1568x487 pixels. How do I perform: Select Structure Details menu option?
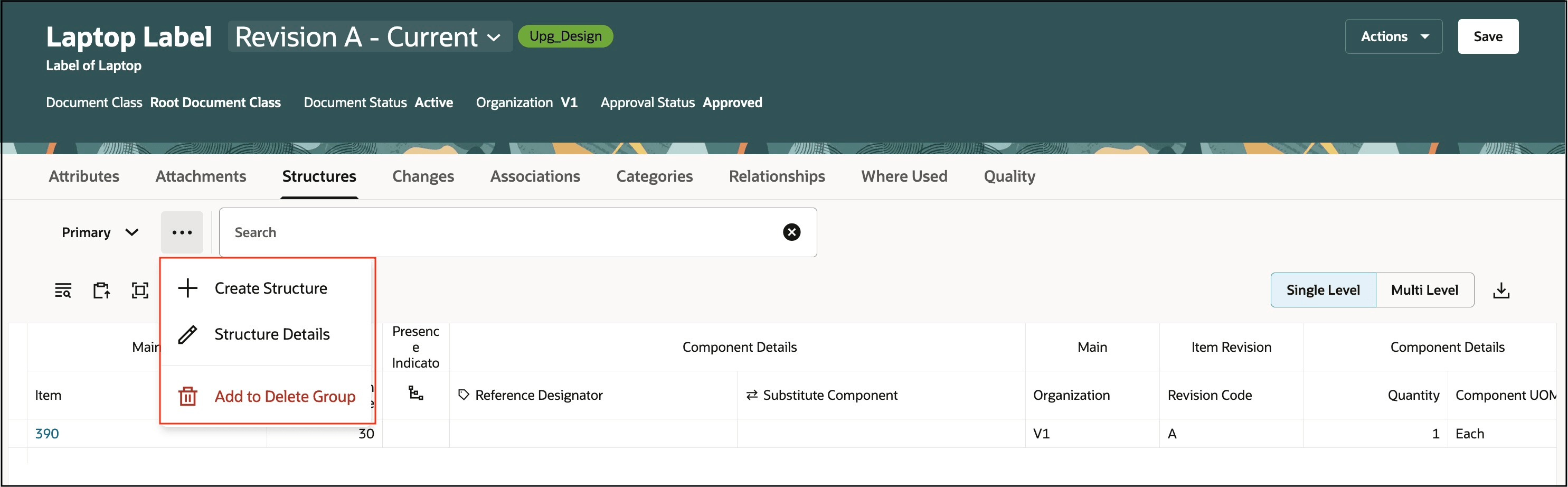[271, 334]
